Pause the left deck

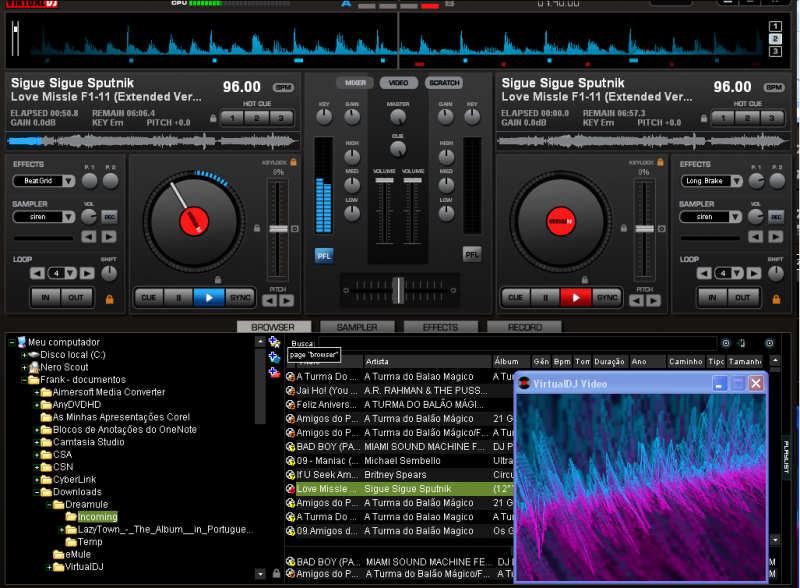(179, 298)
